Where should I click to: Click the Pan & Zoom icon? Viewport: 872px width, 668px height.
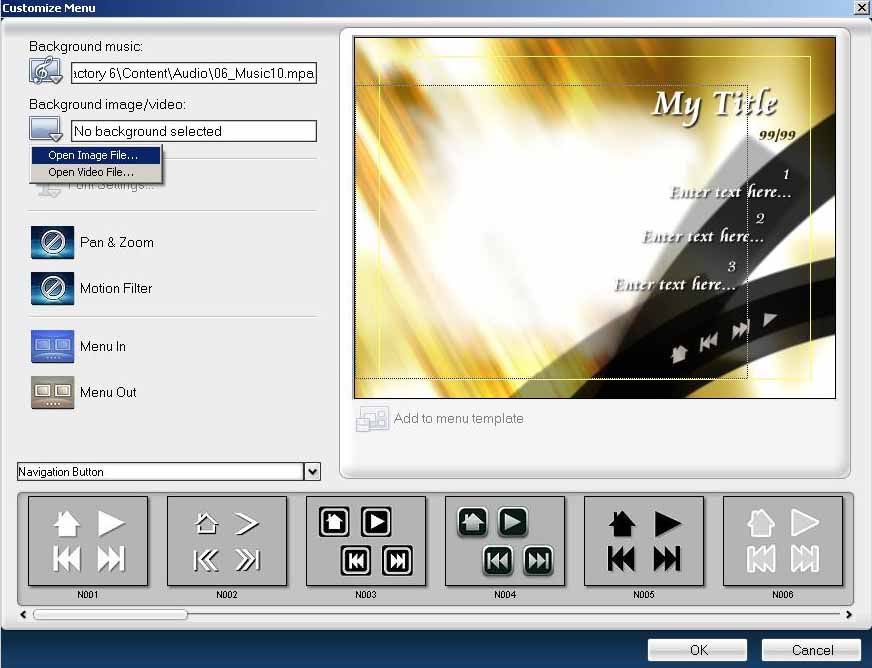(x=52, y=242)
